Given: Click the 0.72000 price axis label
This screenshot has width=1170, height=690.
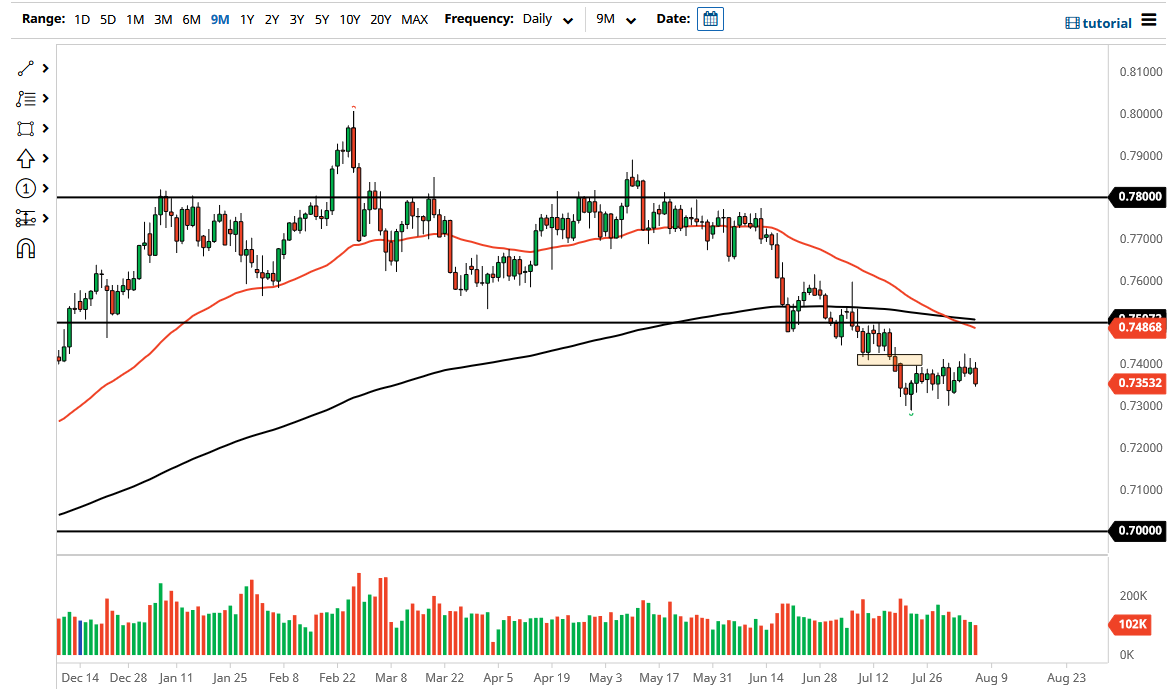Looking at the screenshot, I should click(1141, 448).
